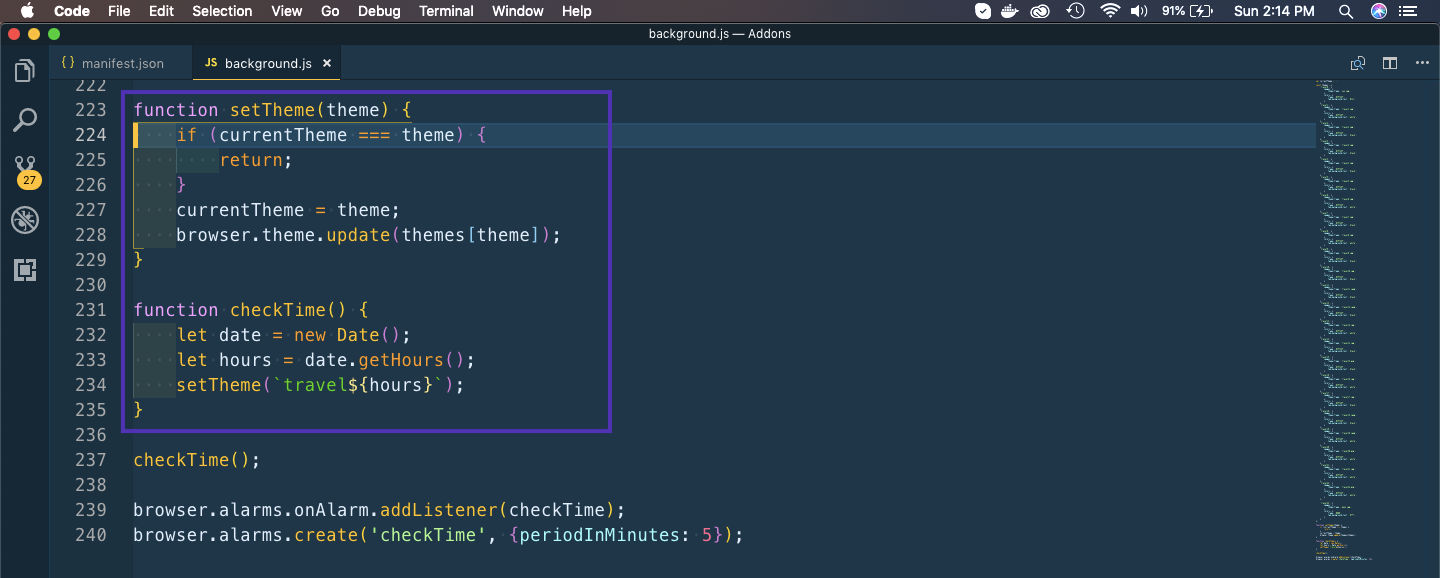This screenshot has height=578, width=1440.
Task: Open the editor More Actions menu
Action: 1422,63
